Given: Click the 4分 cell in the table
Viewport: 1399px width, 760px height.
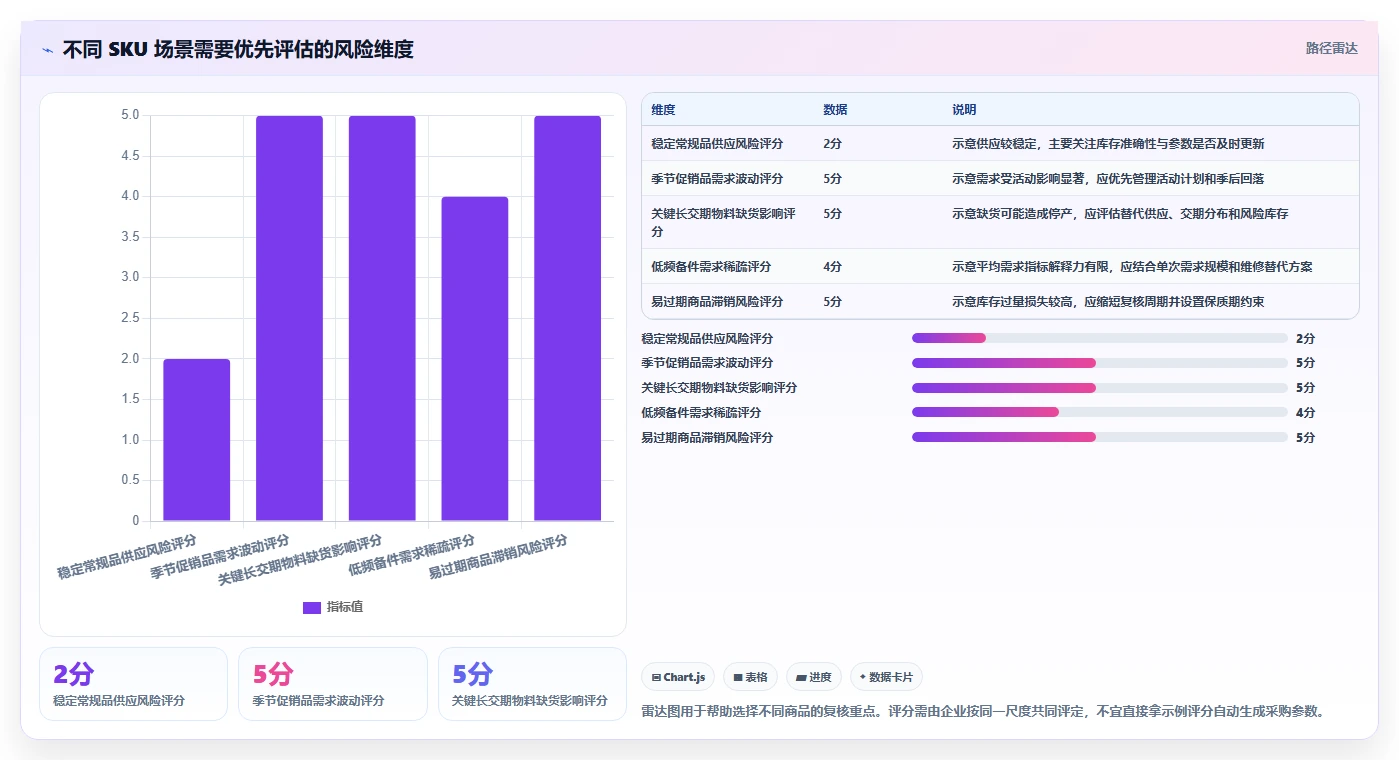Looking at the screenshot, I should click(832, 267).
